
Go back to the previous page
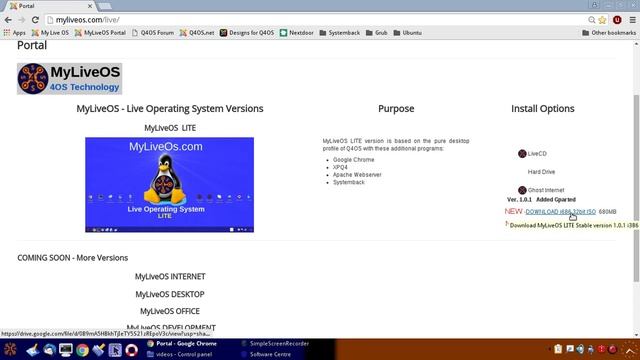[8, 20]
